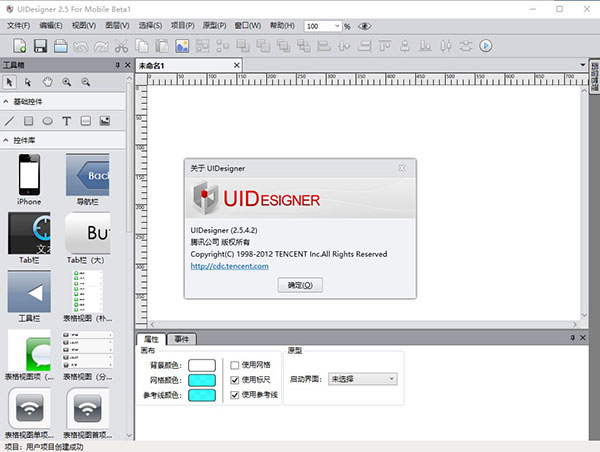The width and height of the screenshot is (600, 452).
Task: Open the 项目(P) menu
Action: (x=183, y=26)
